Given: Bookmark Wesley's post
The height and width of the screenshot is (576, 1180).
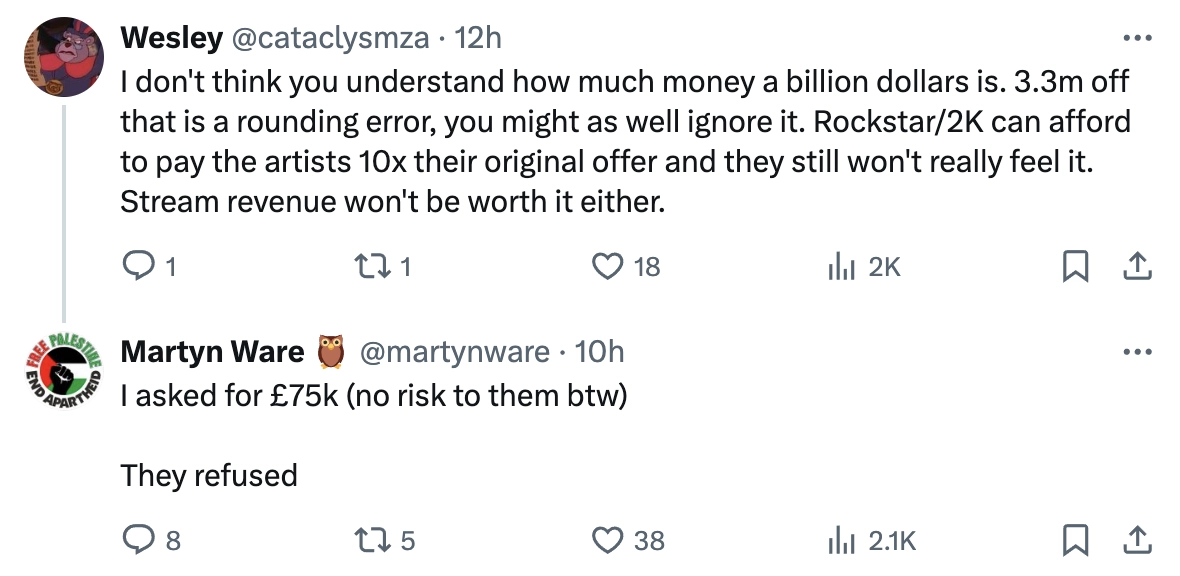Looking at the screenshot, I should pyautogui.click(x=1077, y=266).
